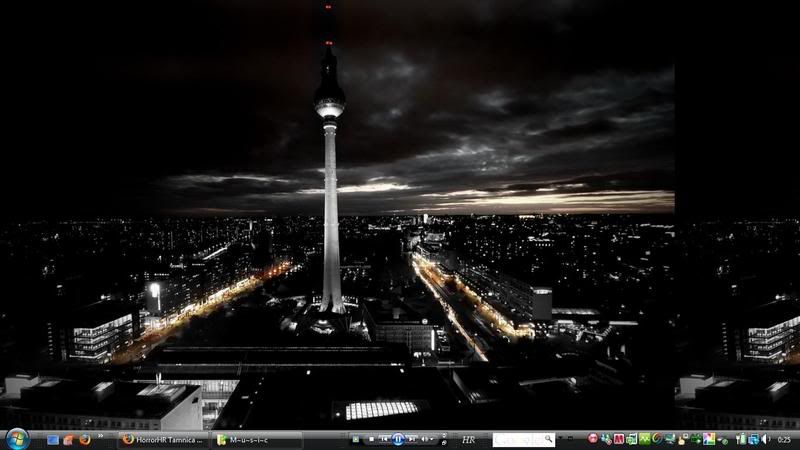Stop playback in the media player toolbar
This screenshot has height=450, width=800.
[x=372, y=439]
